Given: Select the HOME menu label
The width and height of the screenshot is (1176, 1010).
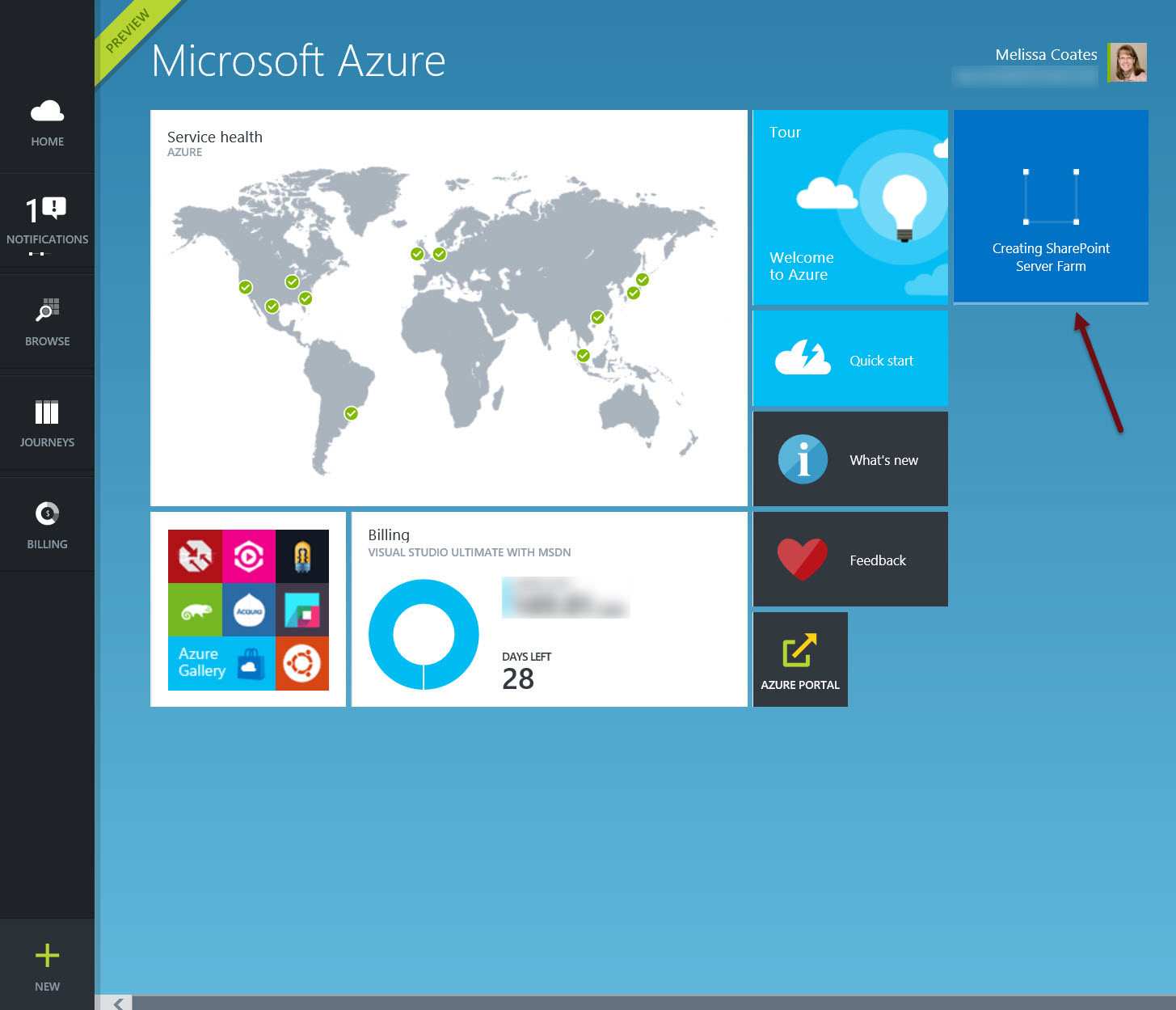Looking at the screenshot, I should coord(48,142).
